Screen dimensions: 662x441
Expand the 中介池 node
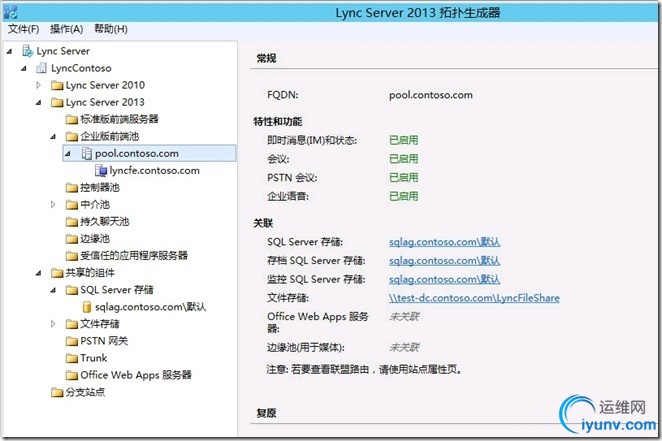[x=53, y=205]
